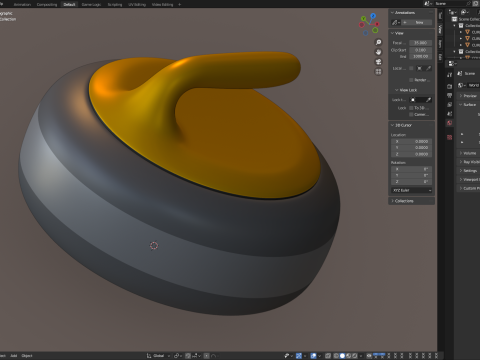The image size is (480, 360).
Task: Select solid viewport shading mode
Action: [x=342, y=356]
